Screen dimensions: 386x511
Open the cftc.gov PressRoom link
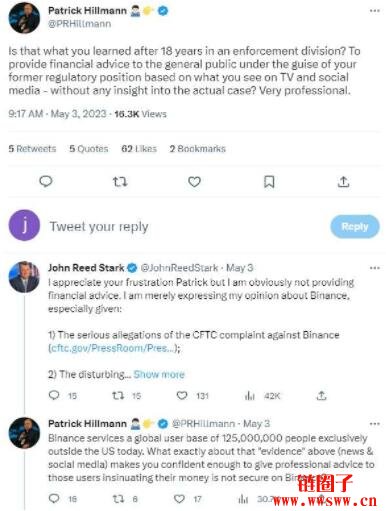pyautogui.click(x=113, y=348)
